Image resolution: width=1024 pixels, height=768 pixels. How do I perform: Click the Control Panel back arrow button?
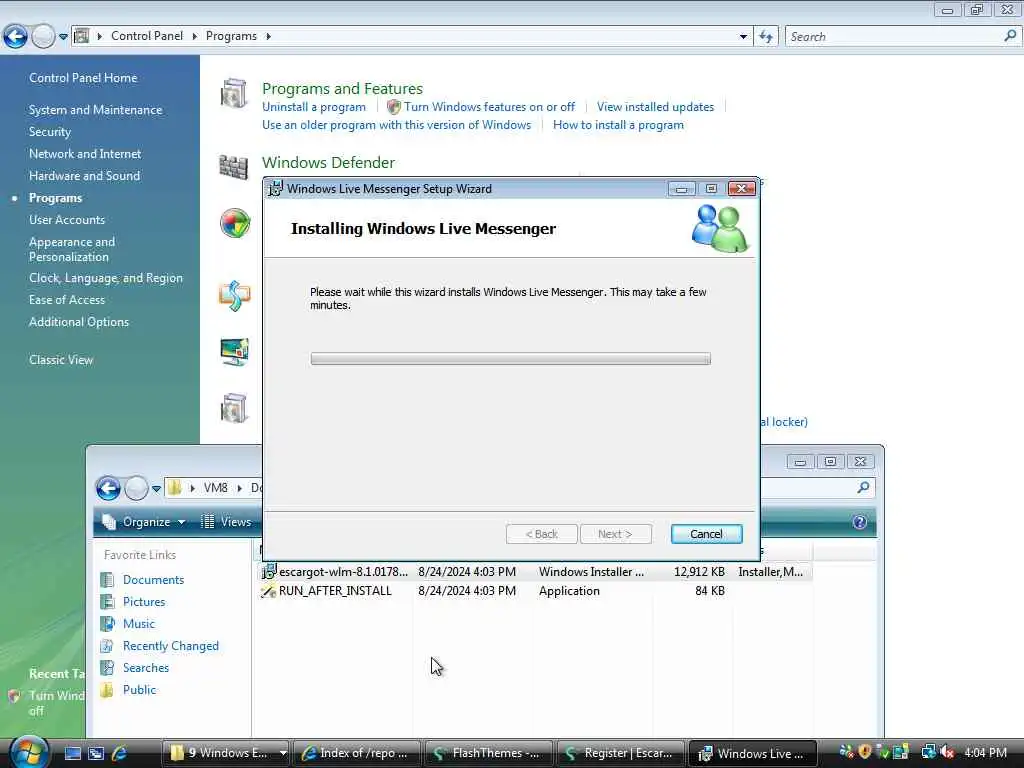tap(15, 37)
